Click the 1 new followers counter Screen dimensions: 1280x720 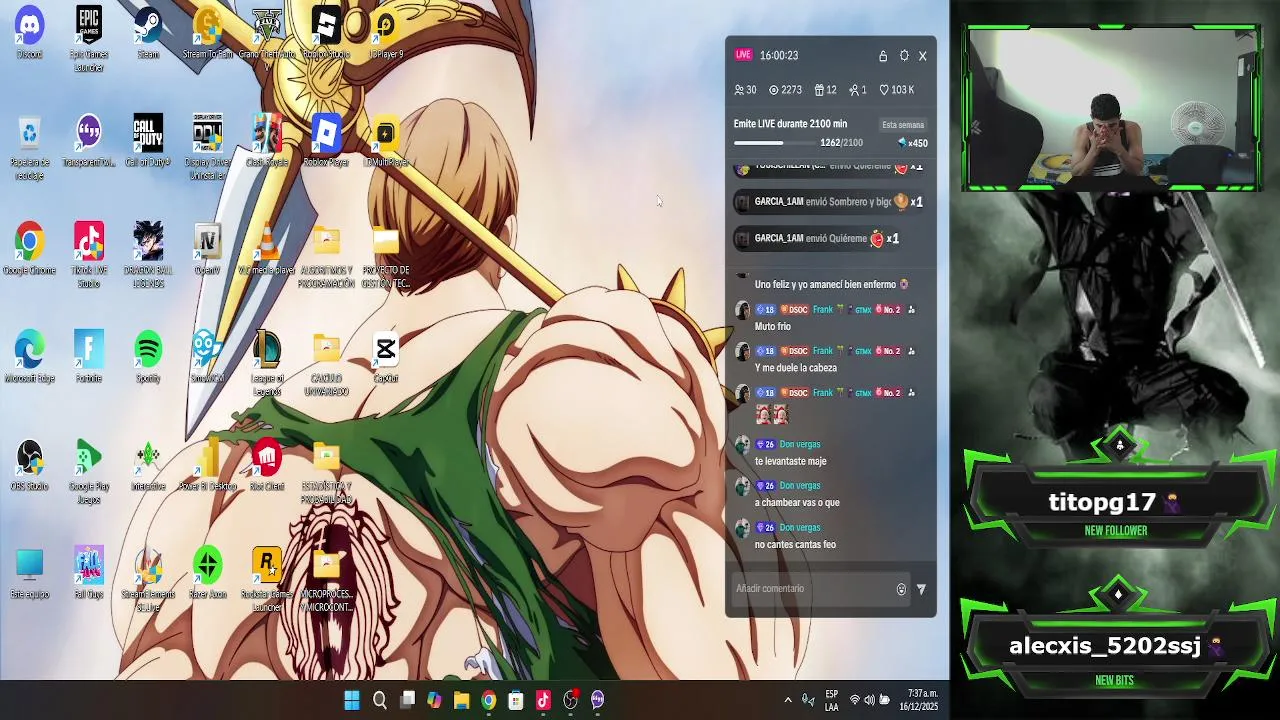[x=858, y=90]
